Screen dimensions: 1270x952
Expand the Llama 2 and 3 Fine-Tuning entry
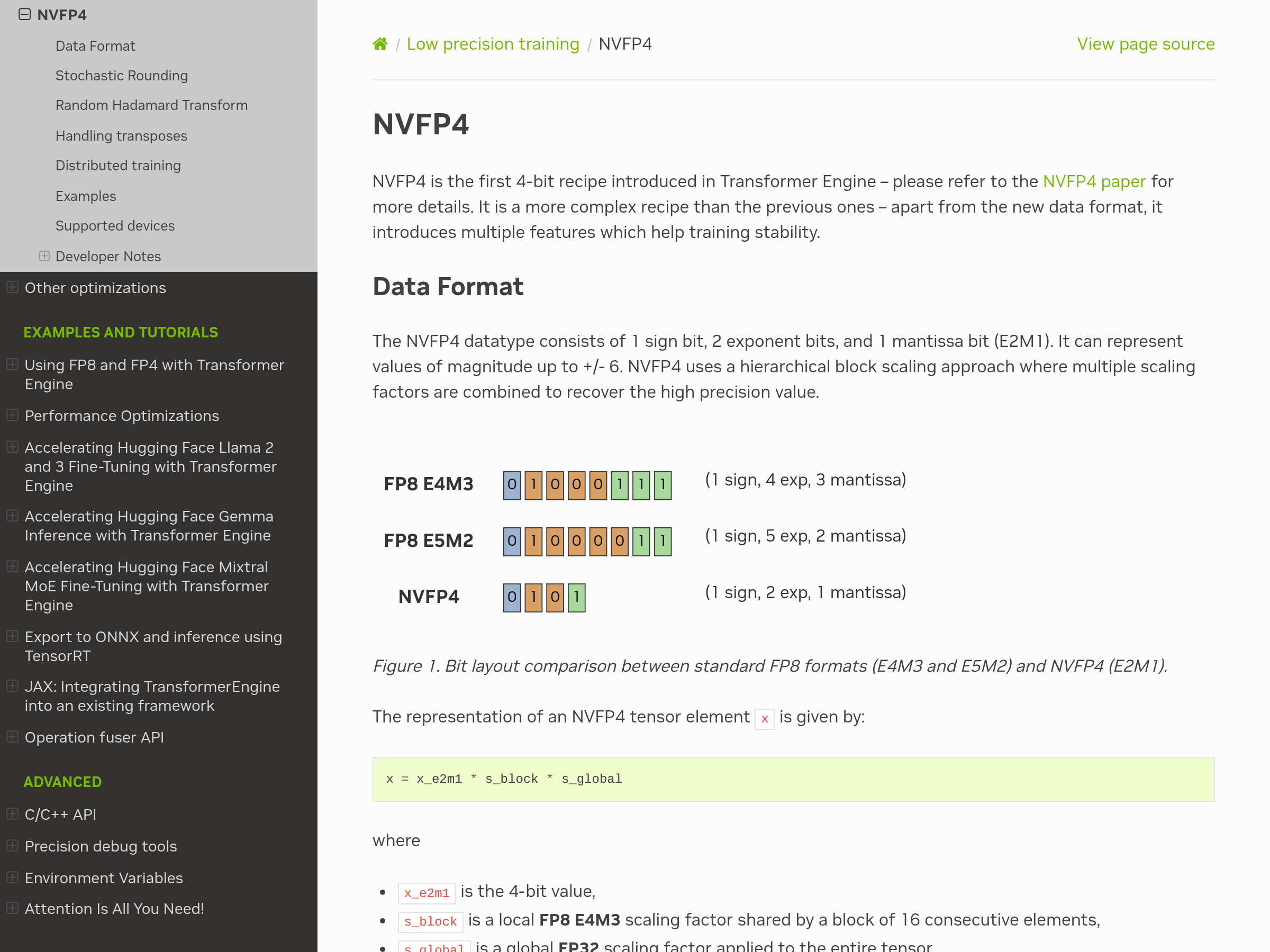point(12,446)
